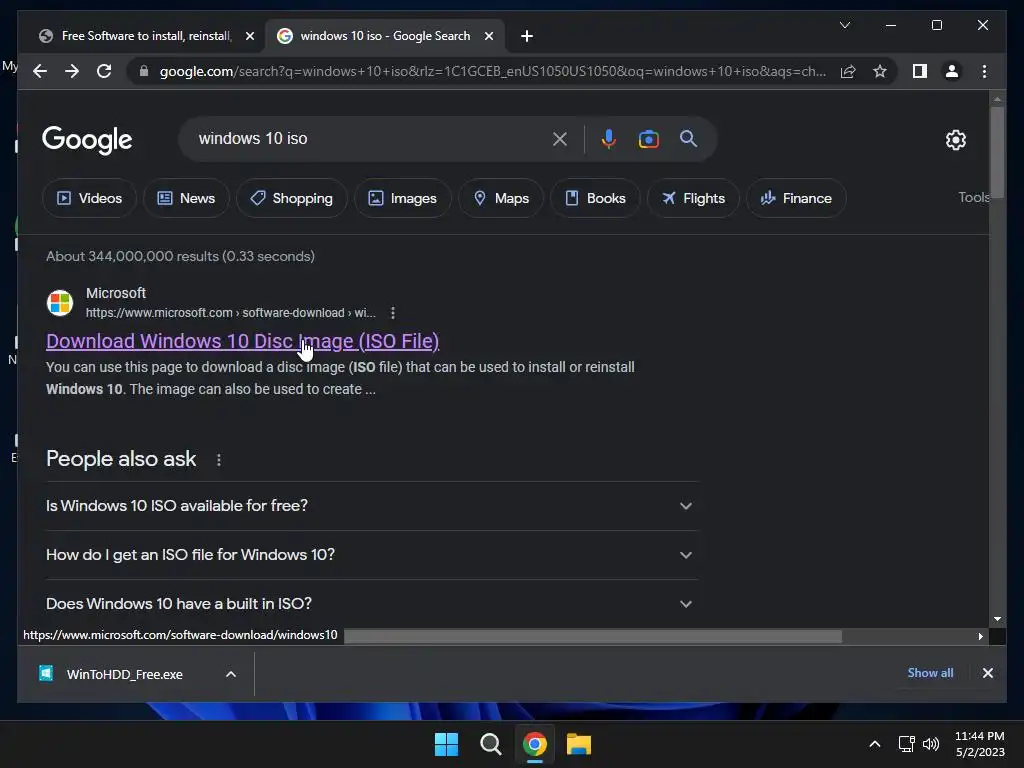Close the Free Software tab

(x=249, y=36)
